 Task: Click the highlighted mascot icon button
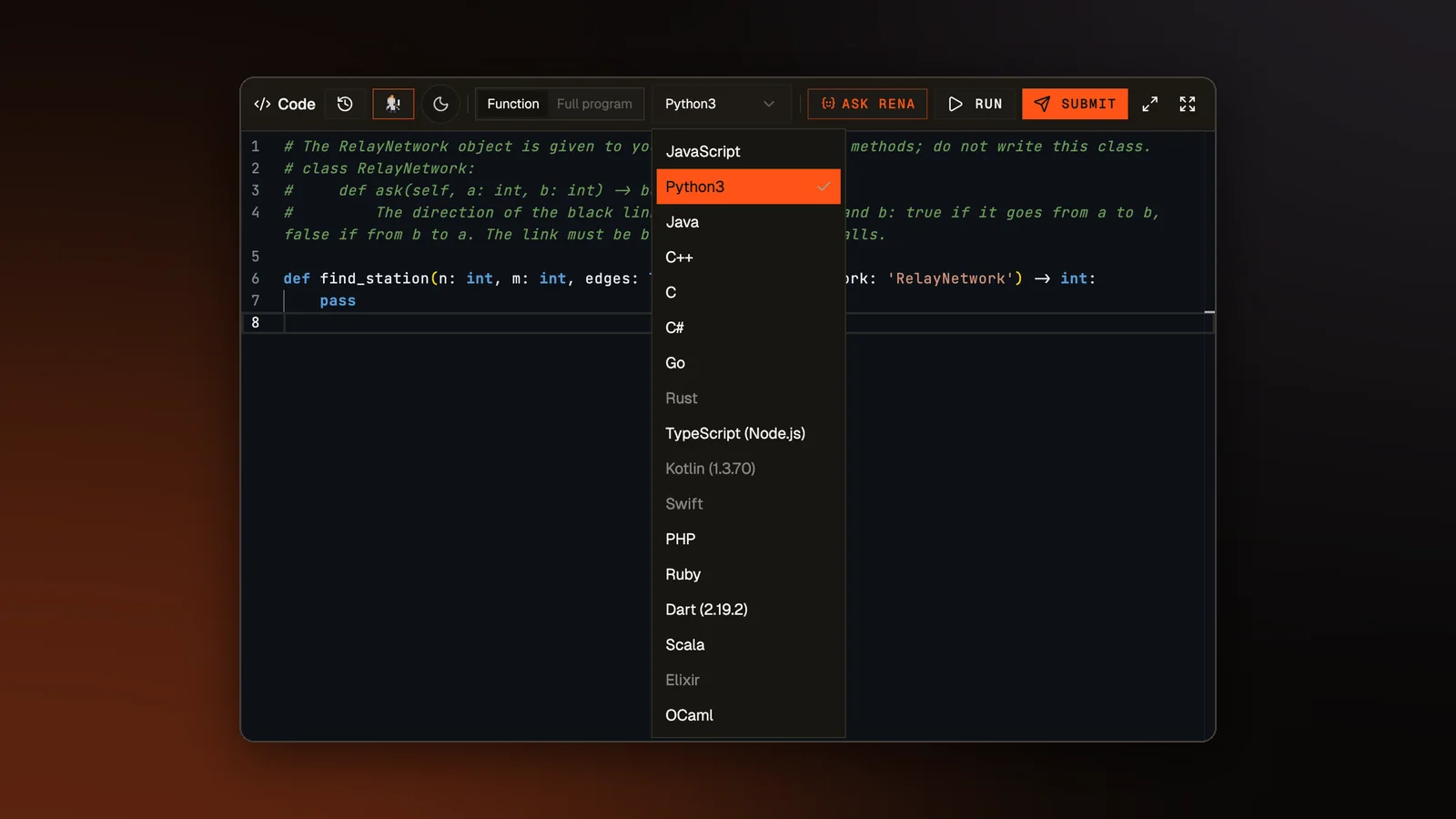393,104
